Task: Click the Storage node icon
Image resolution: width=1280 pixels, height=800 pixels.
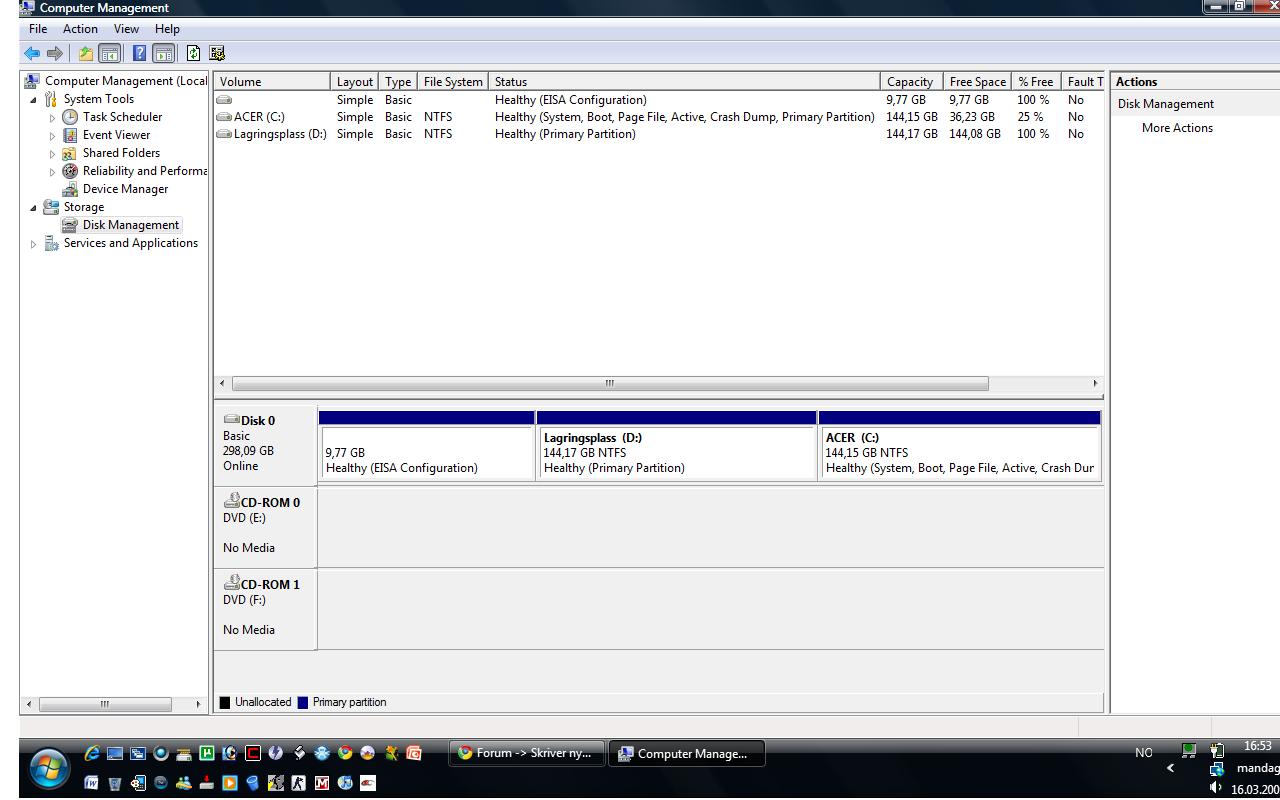Action: pos(51,207)
